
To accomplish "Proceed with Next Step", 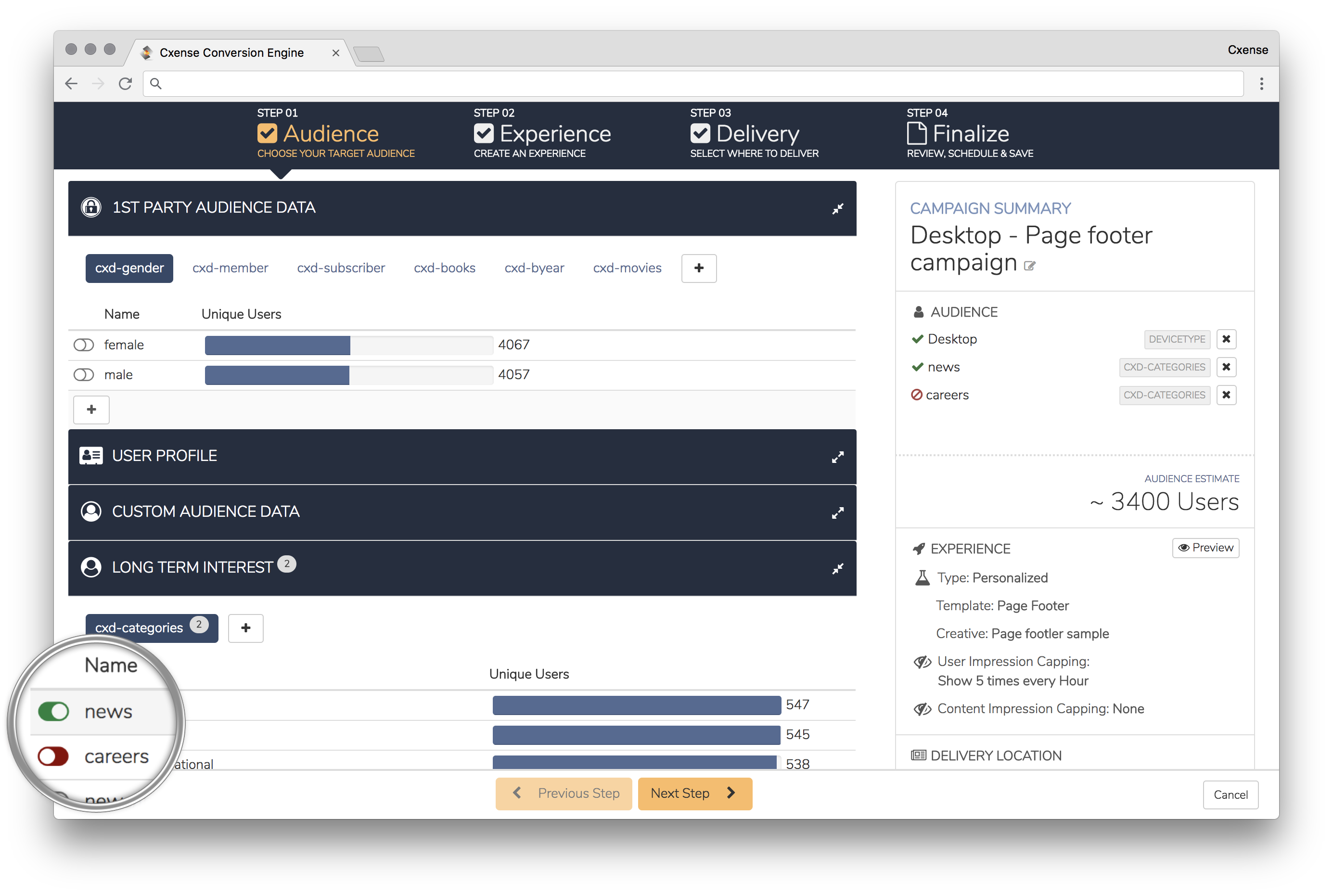I will pyautogui.click(x=694, y=793).
